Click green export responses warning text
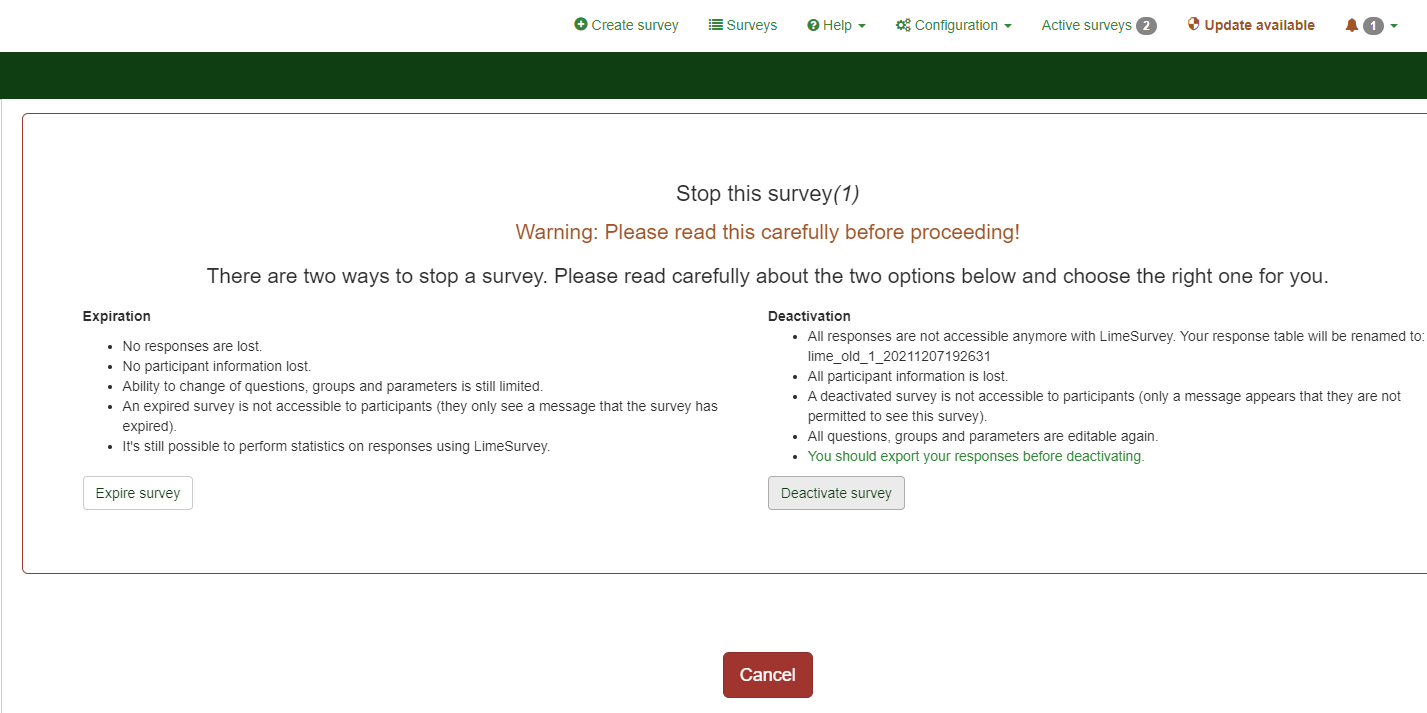This screenshot has height=713, width=1427. [976, 456]
